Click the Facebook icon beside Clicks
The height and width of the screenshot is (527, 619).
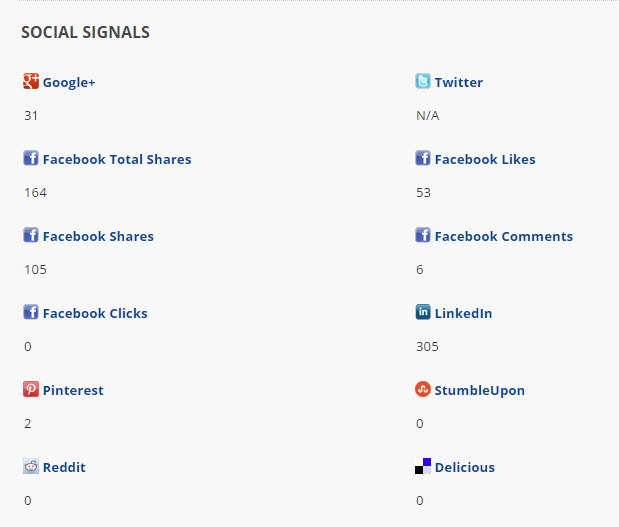pos(31,313)
